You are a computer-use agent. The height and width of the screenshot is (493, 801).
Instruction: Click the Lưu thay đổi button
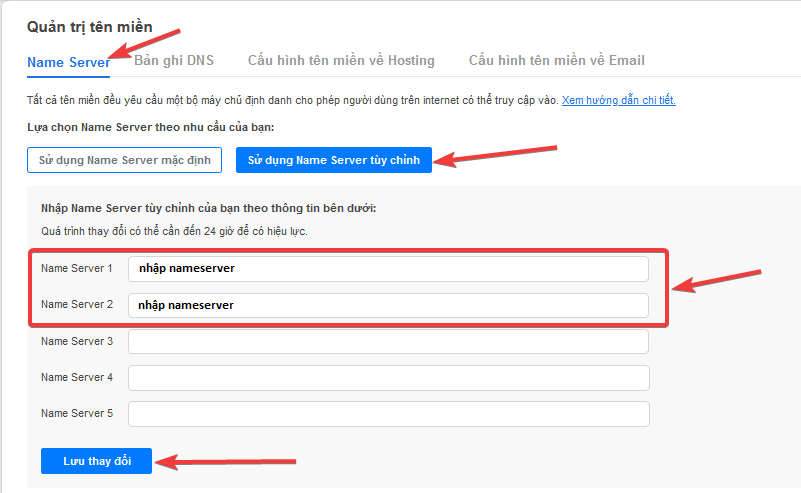pos(96,461)
